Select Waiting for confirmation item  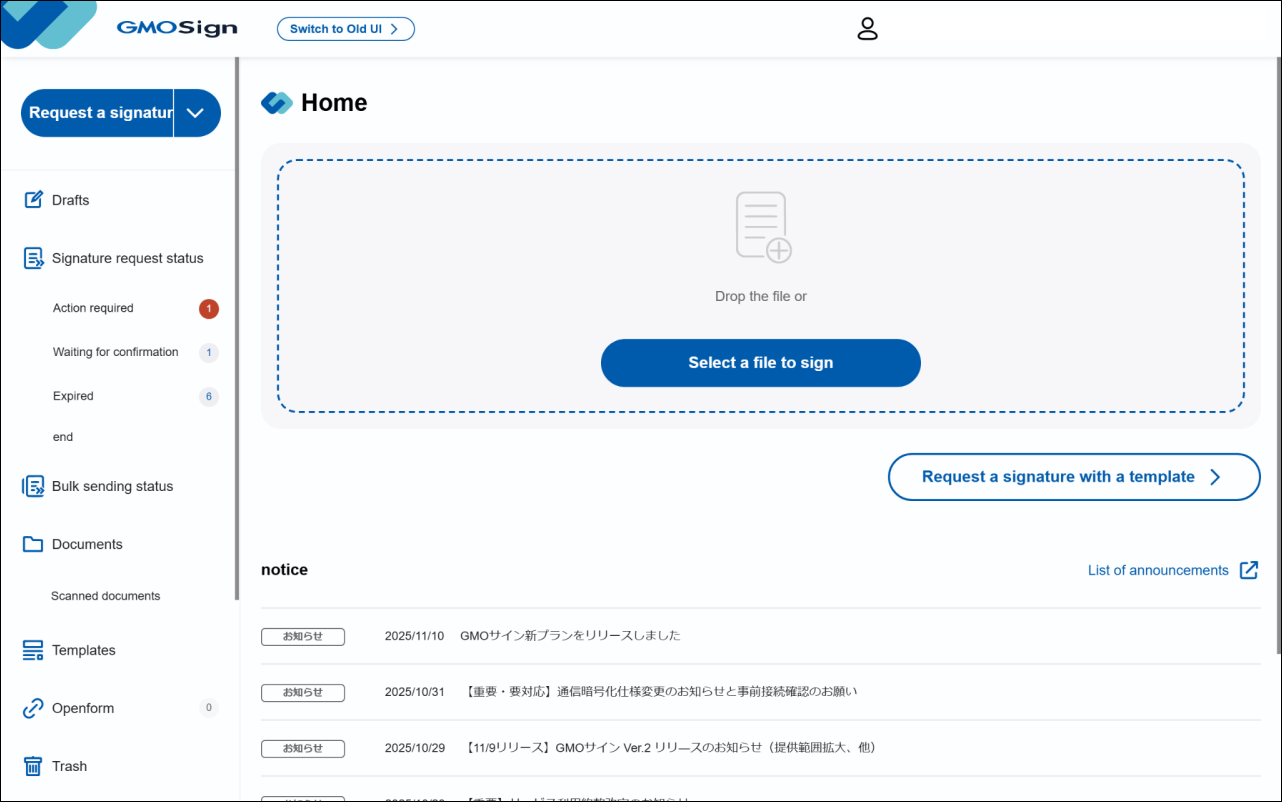115,352
